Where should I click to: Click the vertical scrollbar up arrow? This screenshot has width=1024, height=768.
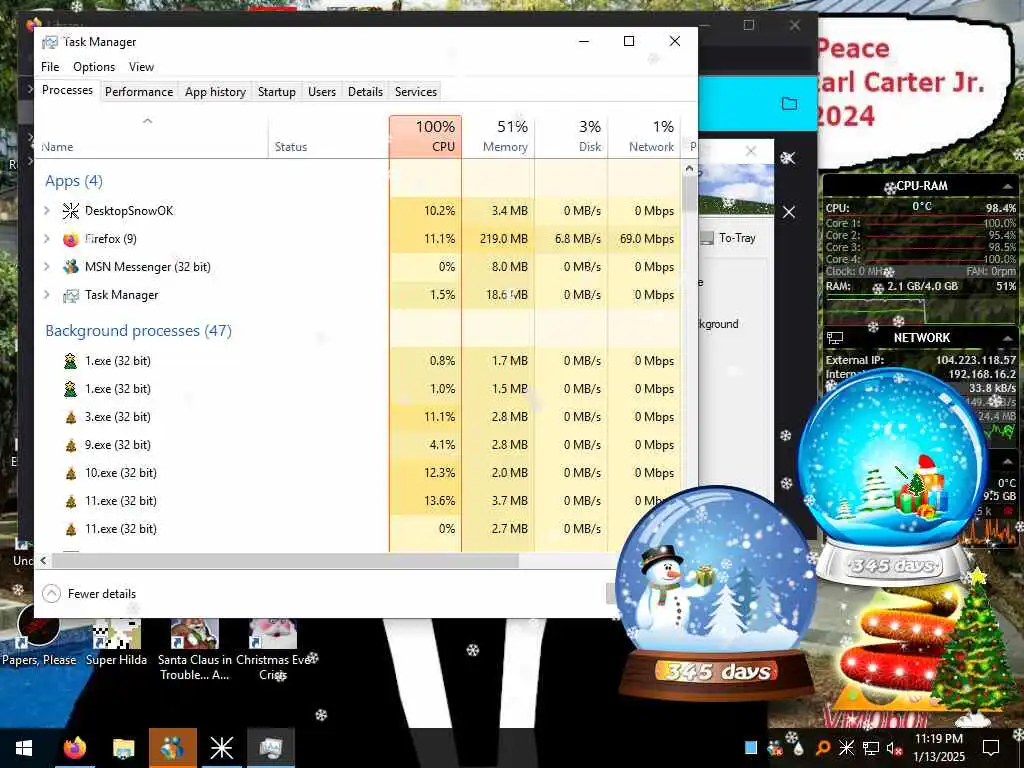[690, 169]
